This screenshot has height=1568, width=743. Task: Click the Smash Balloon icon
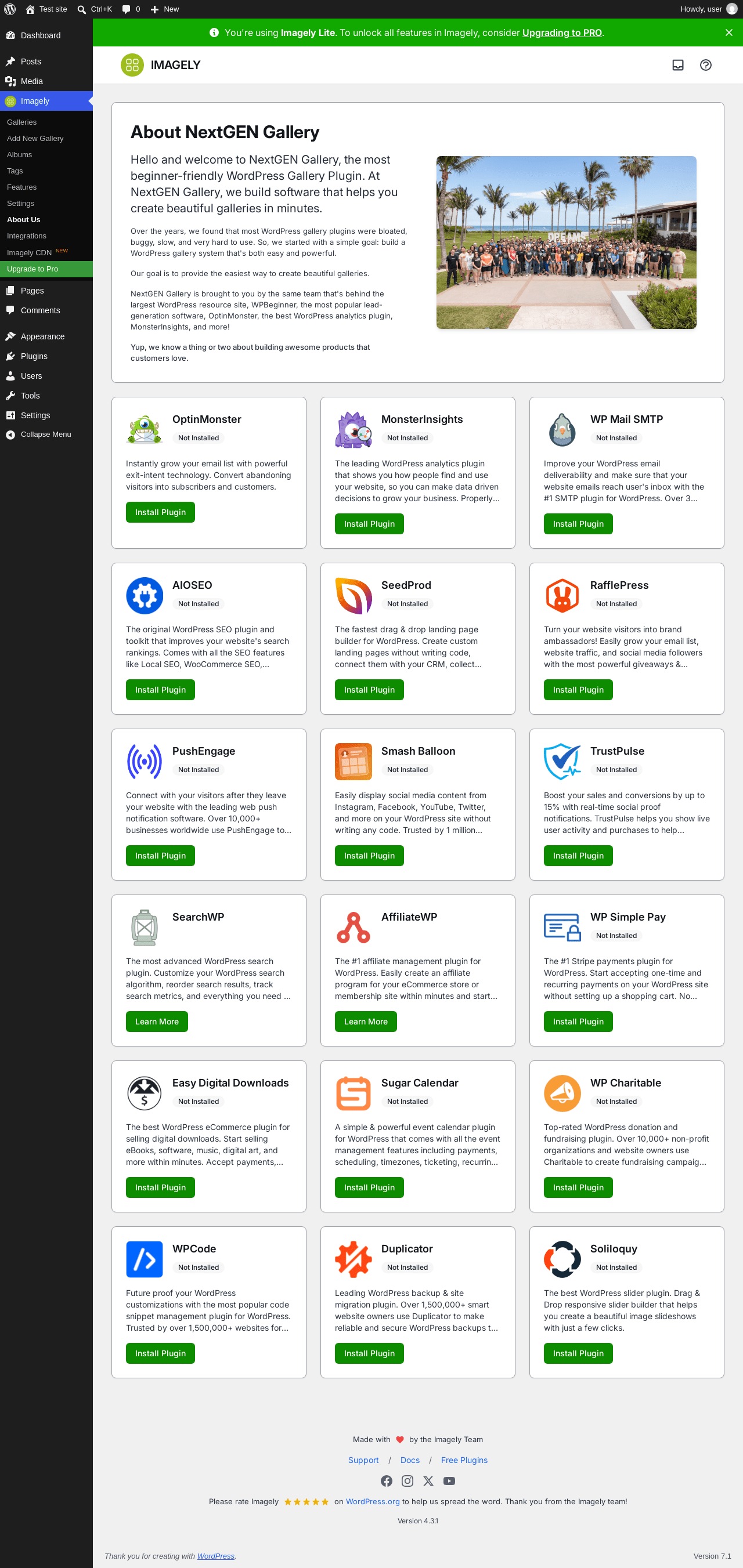[354, 762]
